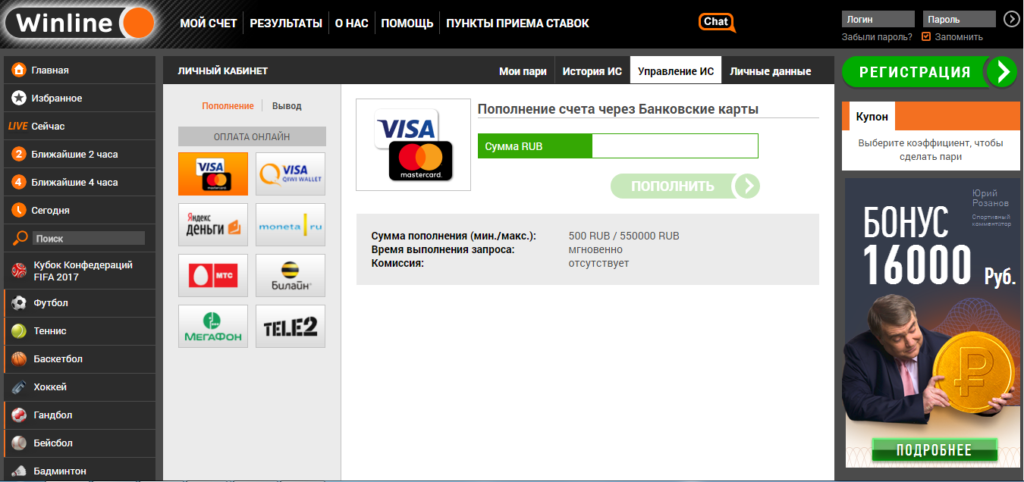
Task: Click the Баскетбол ball icon
Action: click(19, 359)
